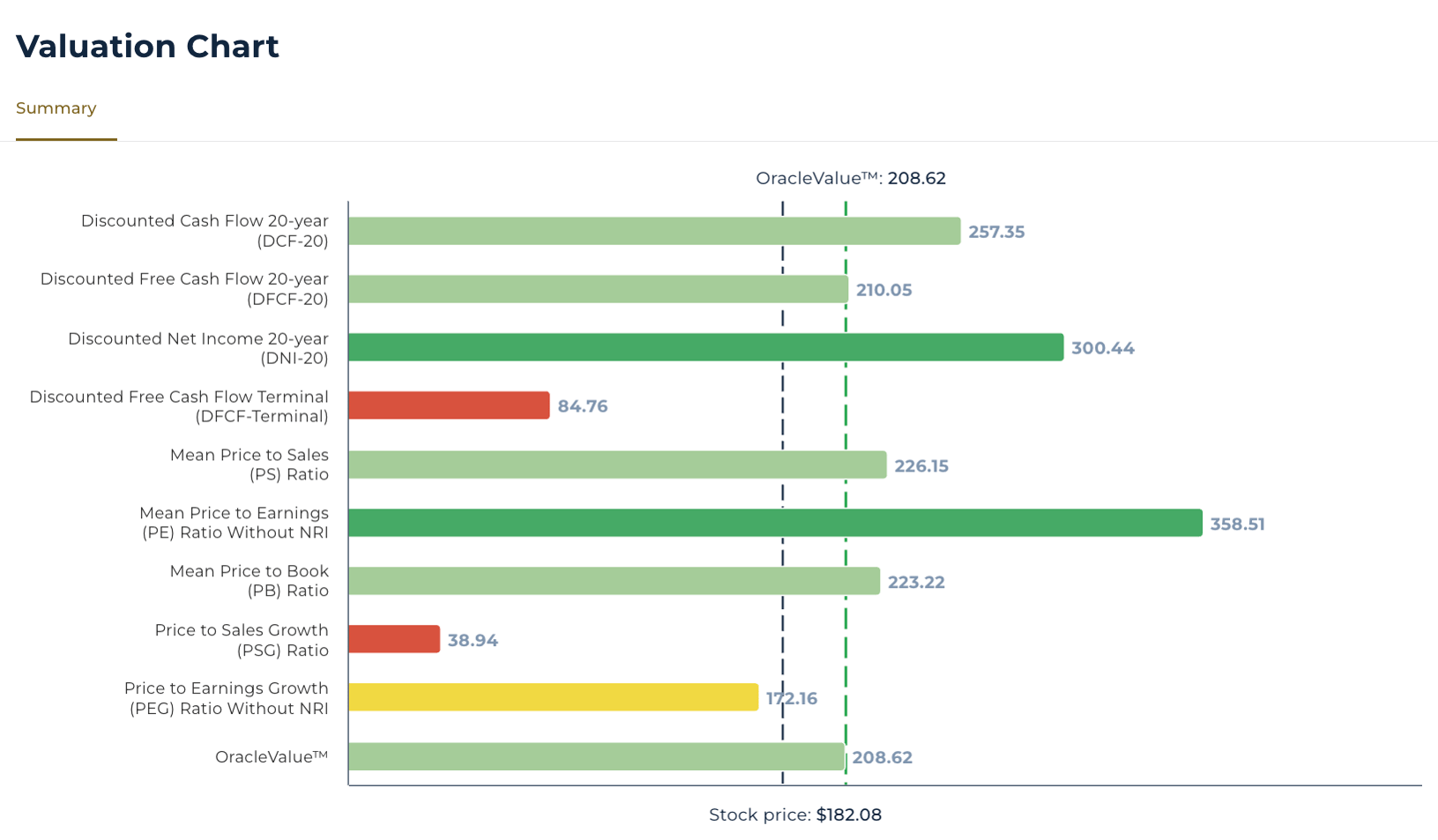The width and height of the screenshot is (1438, 840).
Task: Click the OracleValue 208.62 header label
Action: pyautogui.click(x=851, y=178)
